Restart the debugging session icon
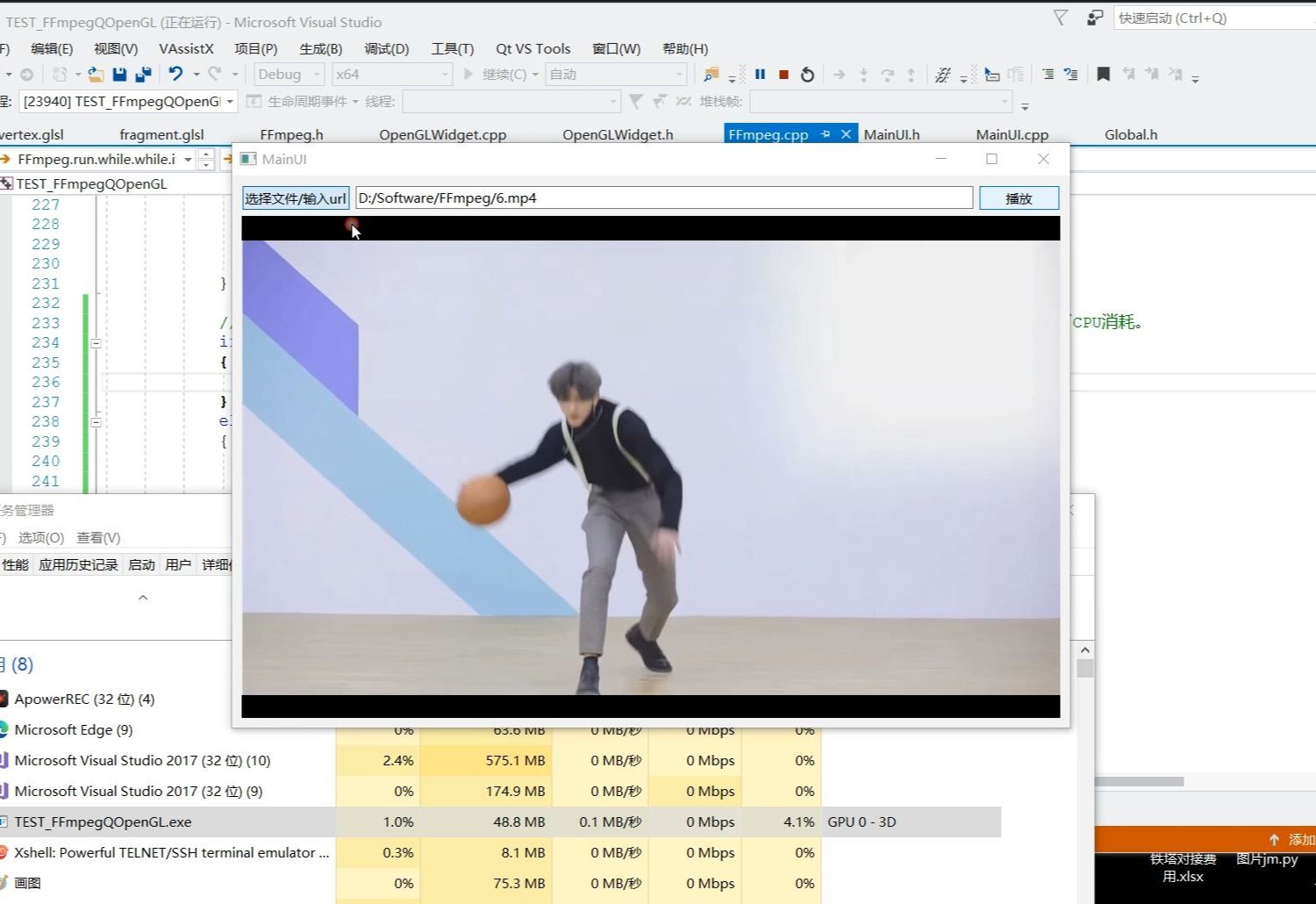Screen dimensions: 1316x904 click(807, 75)
